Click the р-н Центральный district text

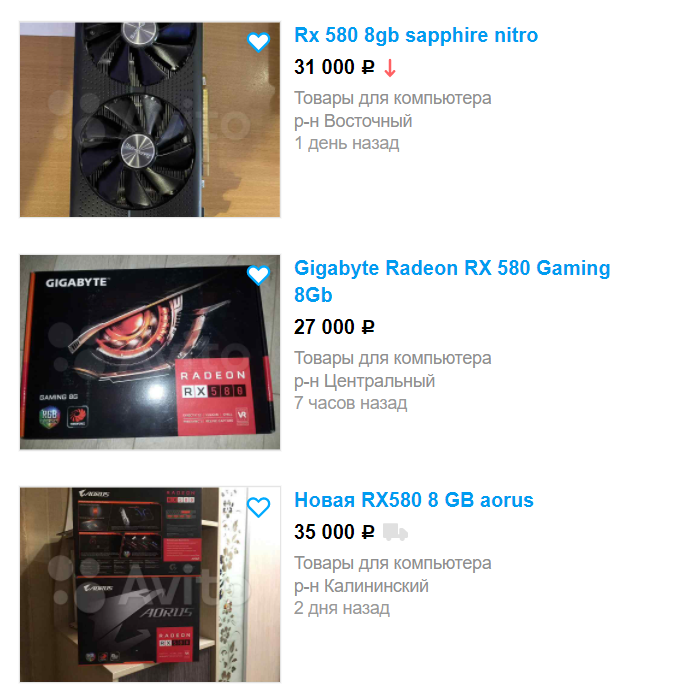click(364, 381)
